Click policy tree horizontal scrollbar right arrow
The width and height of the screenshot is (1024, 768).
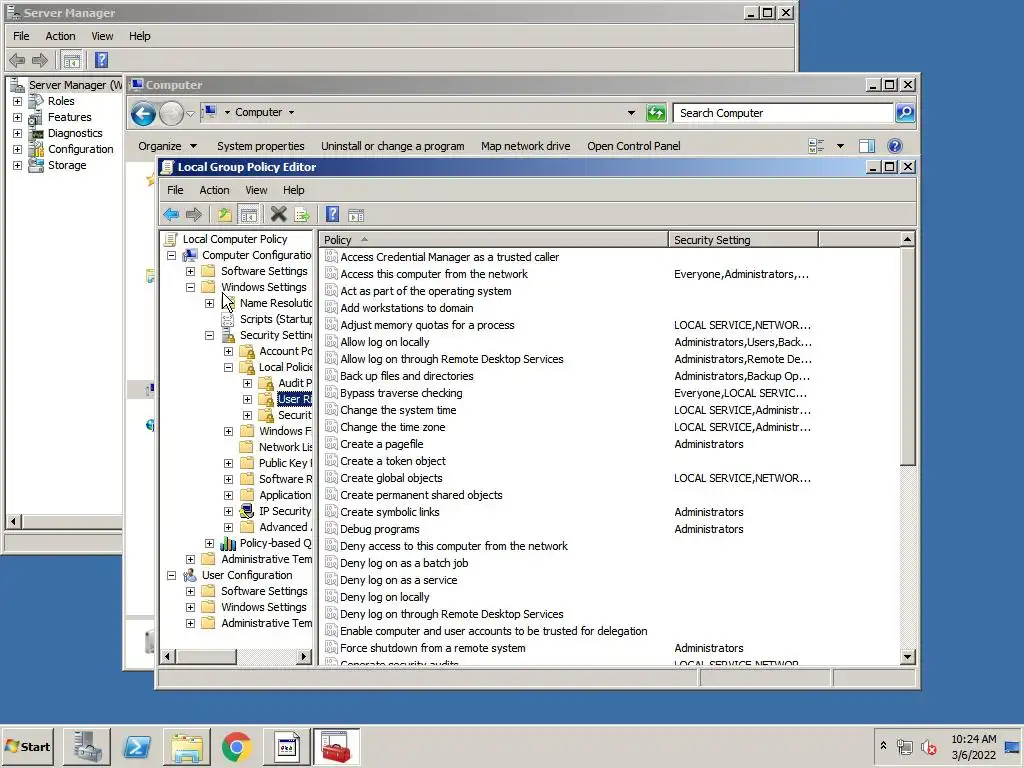coord(304,656)
